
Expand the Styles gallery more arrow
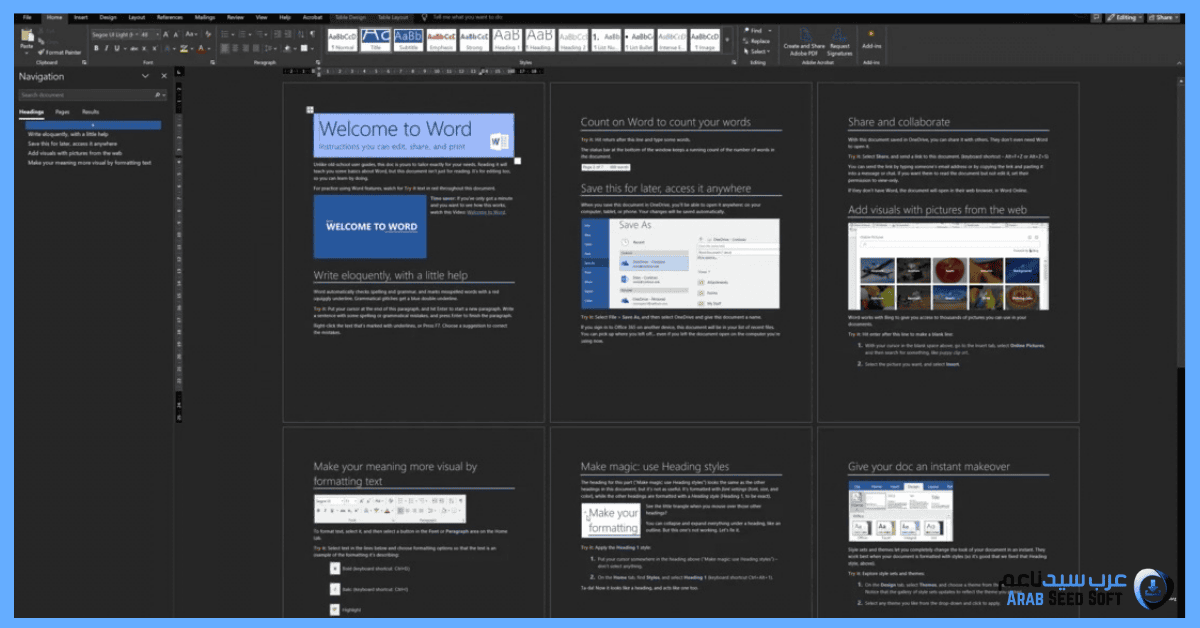pyautogui.click(x=727, y=40)
